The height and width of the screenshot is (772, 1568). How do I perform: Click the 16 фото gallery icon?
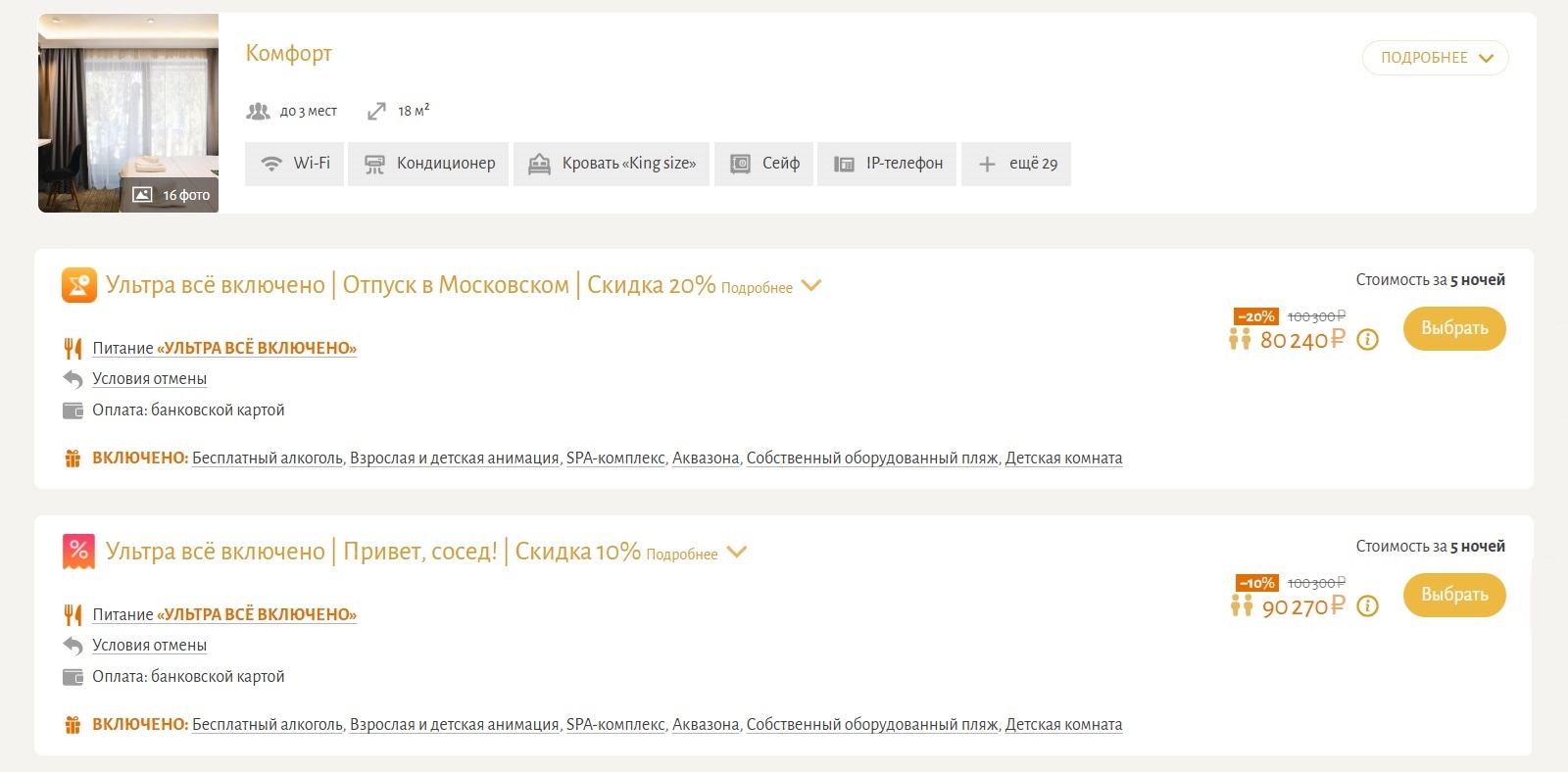point(142,195)
